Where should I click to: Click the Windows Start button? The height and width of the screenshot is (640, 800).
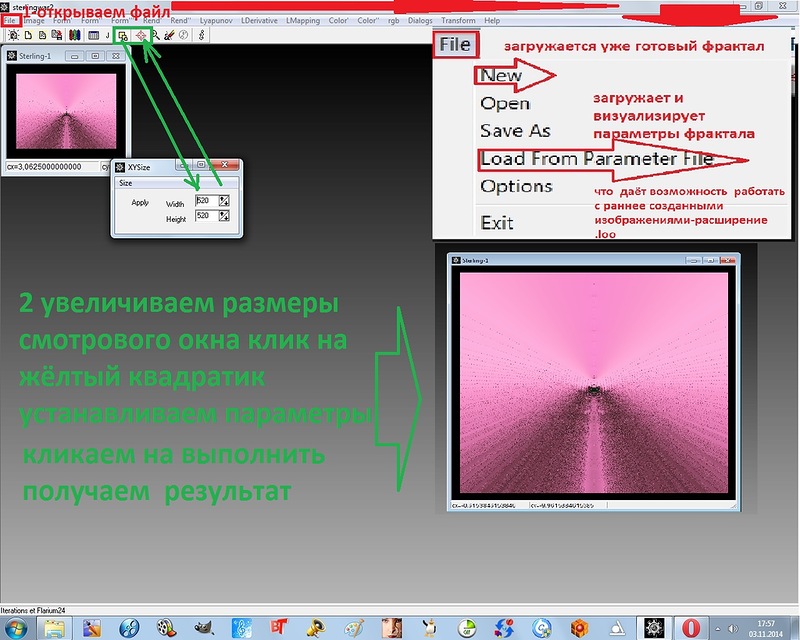coord(18,627)
